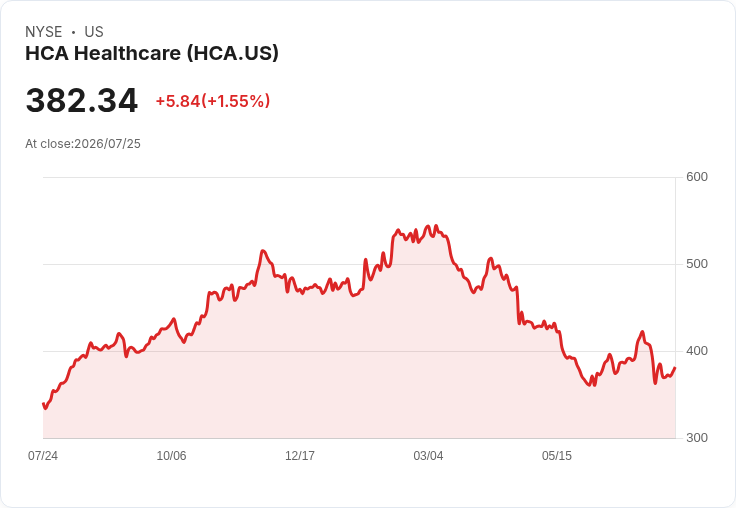This screenshot has height=508, width=736.
Task: Click the dot separator between NYSE and US
Action: [73, 32]
